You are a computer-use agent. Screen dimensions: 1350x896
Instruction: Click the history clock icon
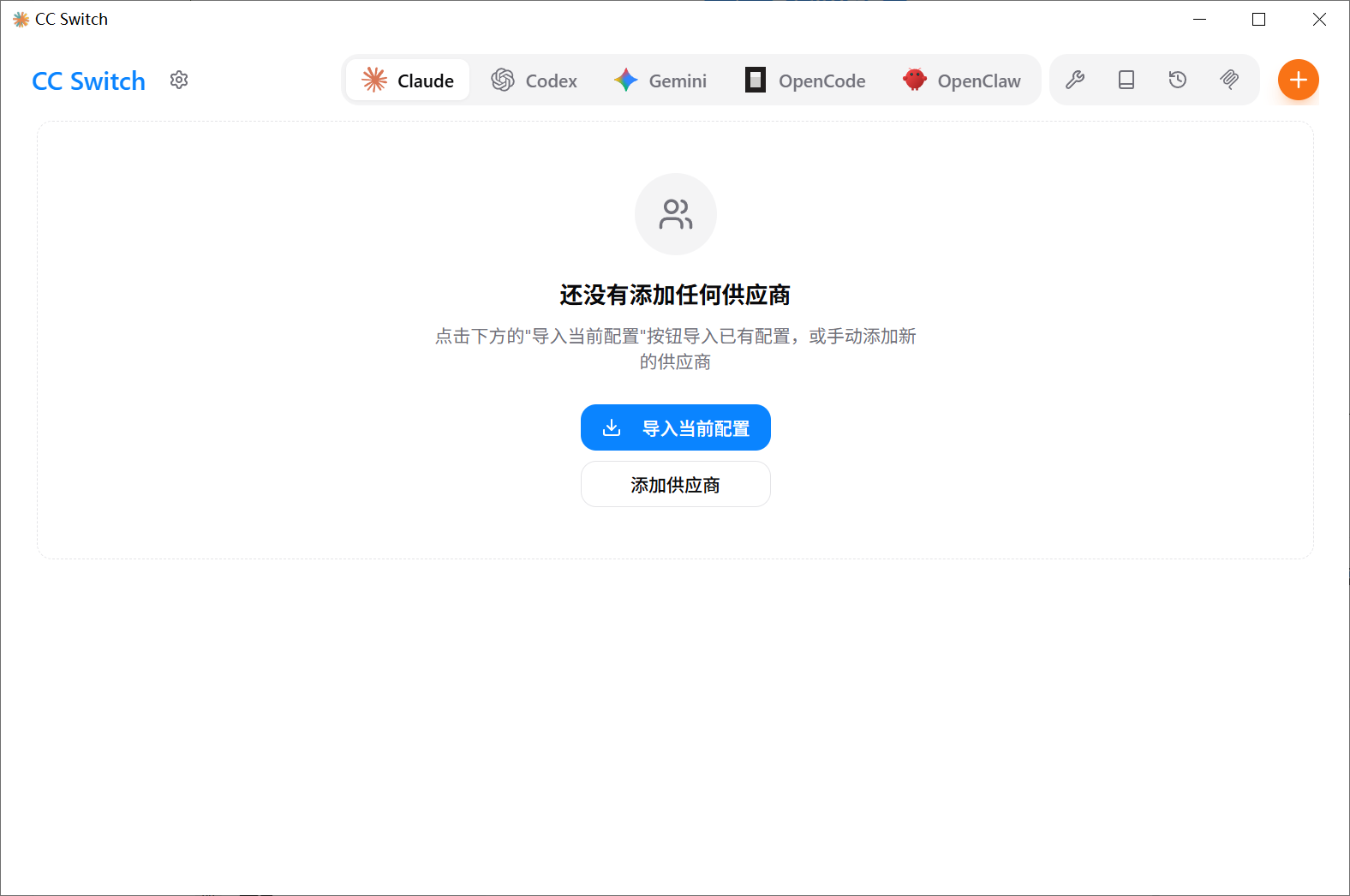click(1178, 80)
